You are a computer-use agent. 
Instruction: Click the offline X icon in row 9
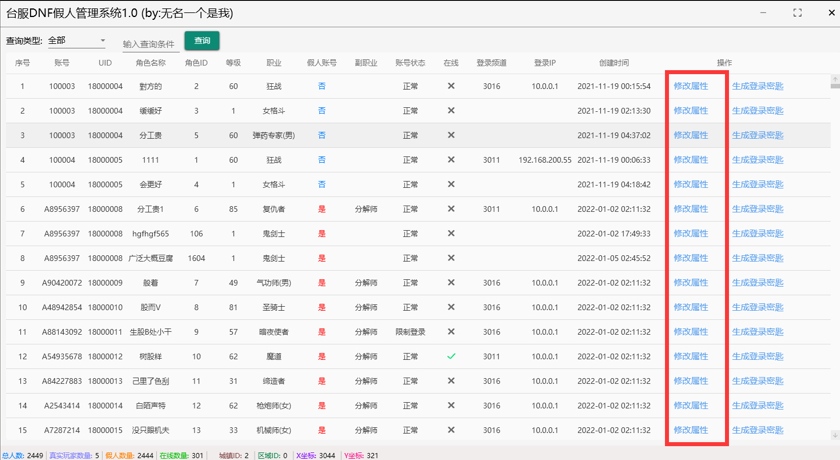[451, 283]
